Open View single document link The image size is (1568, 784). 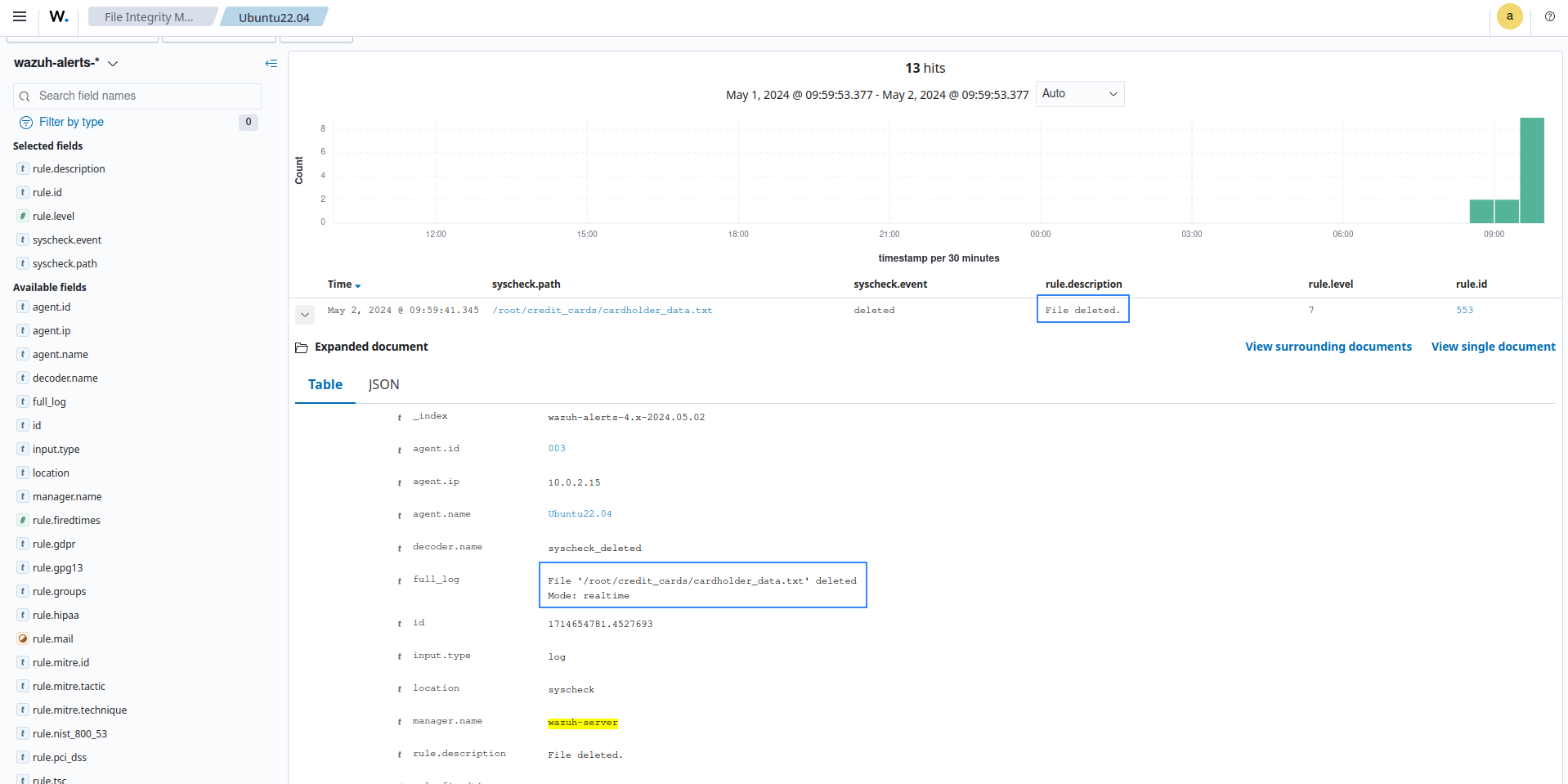pyautogui.click(x=1493, y=347)
